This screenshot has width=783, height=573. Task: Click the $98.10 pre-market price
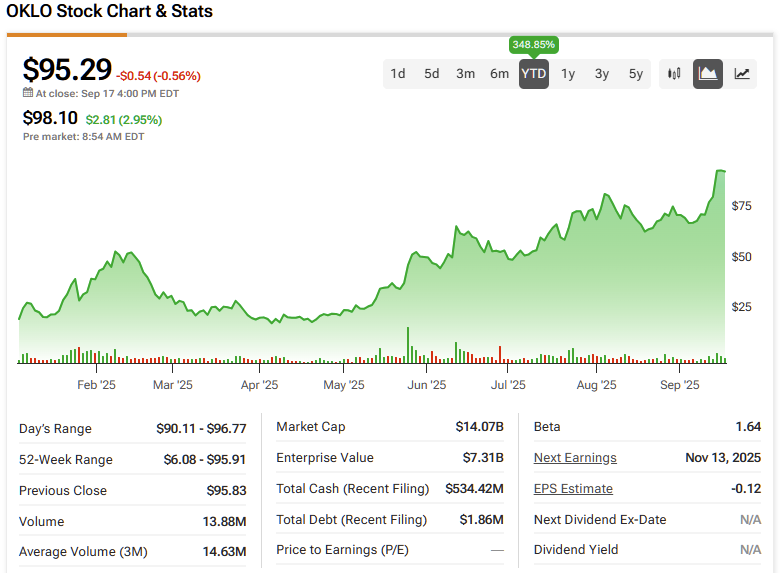[x=50, y=118]
